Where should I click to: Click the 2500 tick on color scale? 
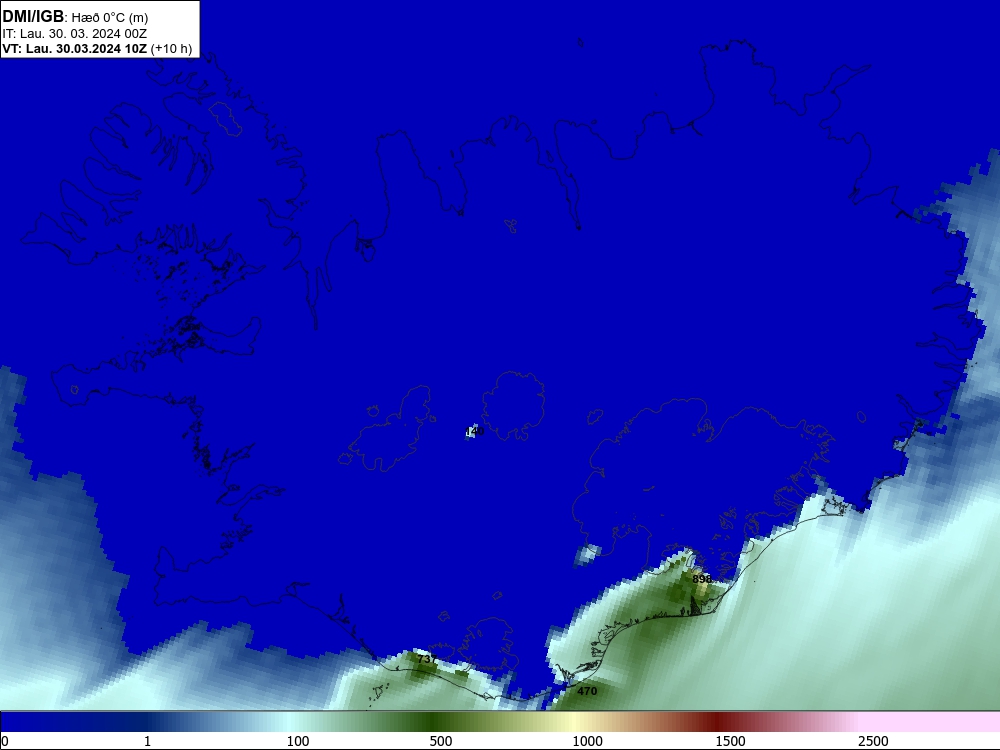coord(873,741)
